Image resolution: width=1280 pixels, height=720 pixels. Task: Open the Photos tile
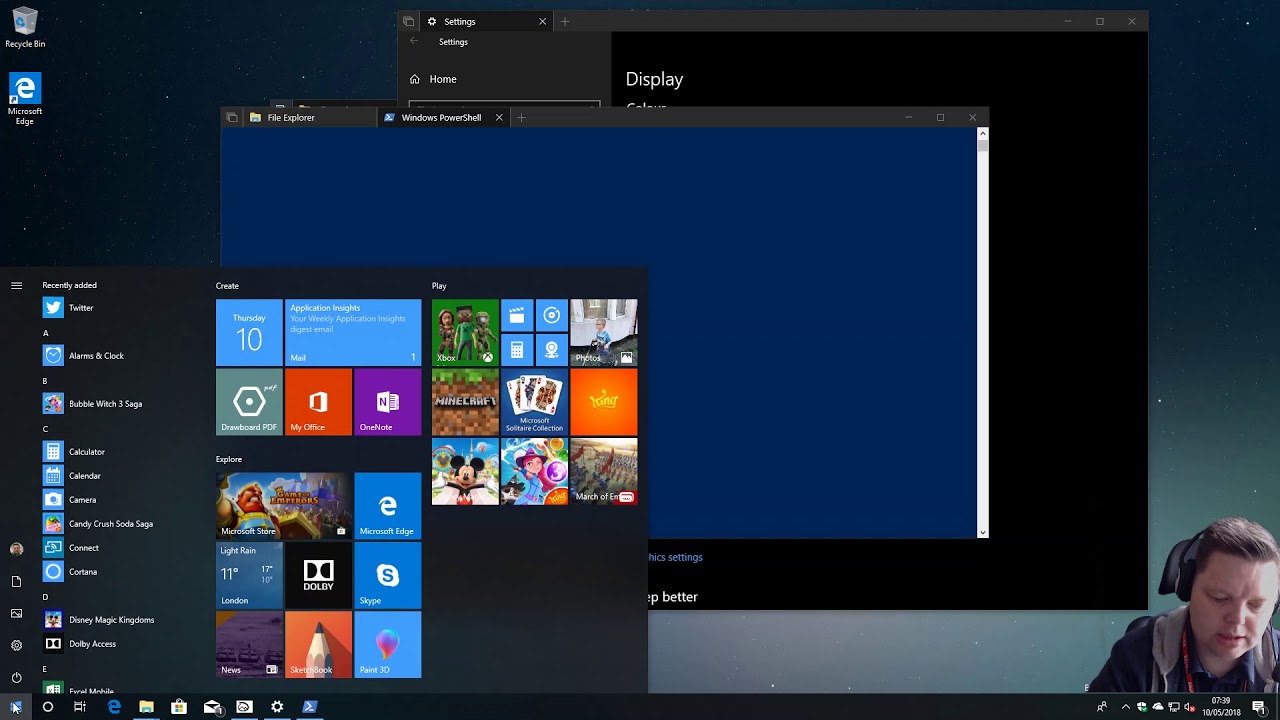[604, 332]
